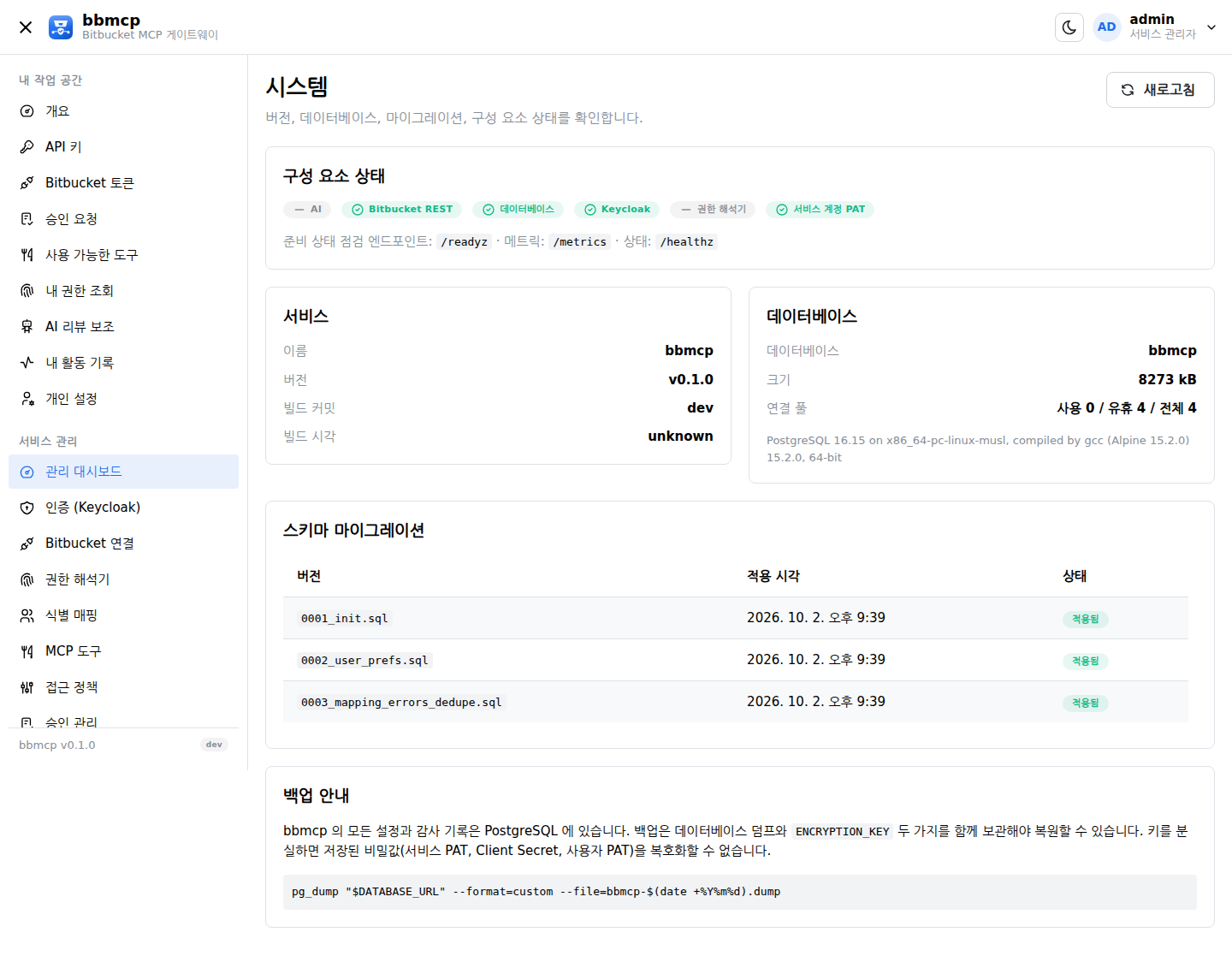This screenshot has width=1232, height=962.
Task: Click the /healthz endpoint text
Action: coord(687,242)
